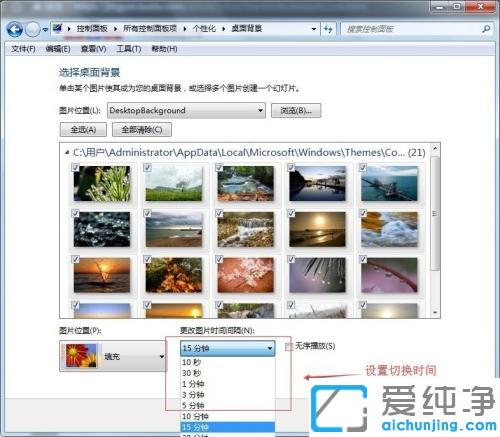Enable the 无序播放(S) shuffle checkbox
This screenshot has width=500, height=437.
pyautogui.click(x=288, y=347)
